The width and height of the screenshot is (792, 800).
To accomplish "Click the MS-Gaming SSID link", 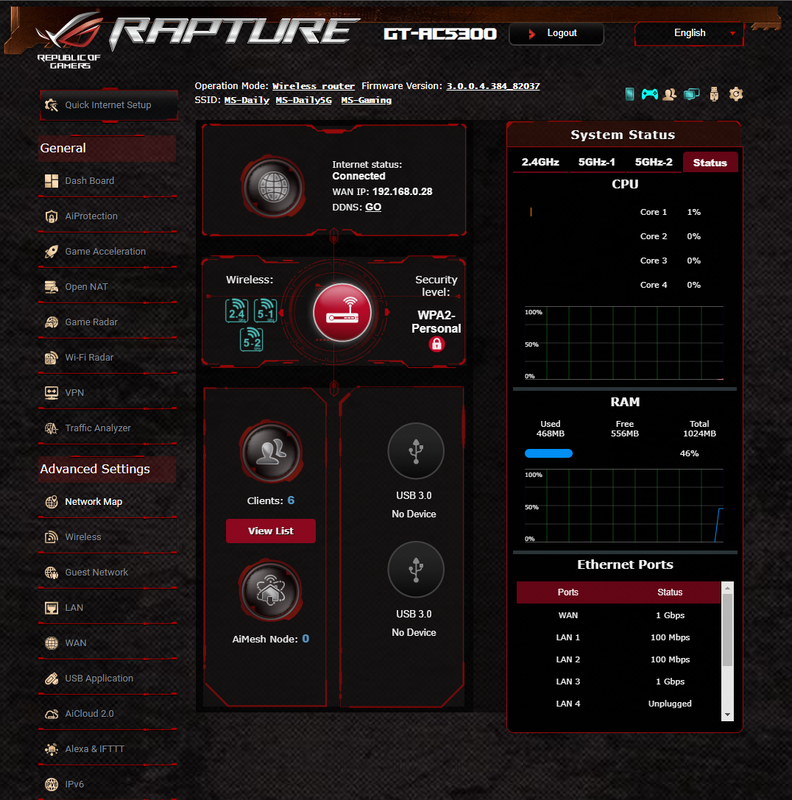I will [366, 101].
